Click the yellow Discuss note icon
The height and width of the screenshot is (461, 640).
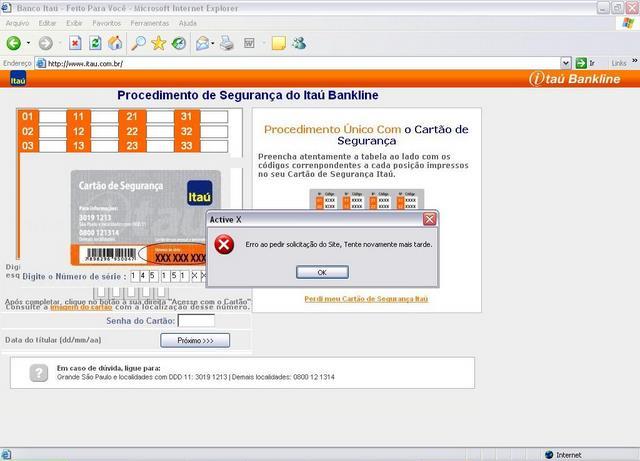[x=278, y=43]
